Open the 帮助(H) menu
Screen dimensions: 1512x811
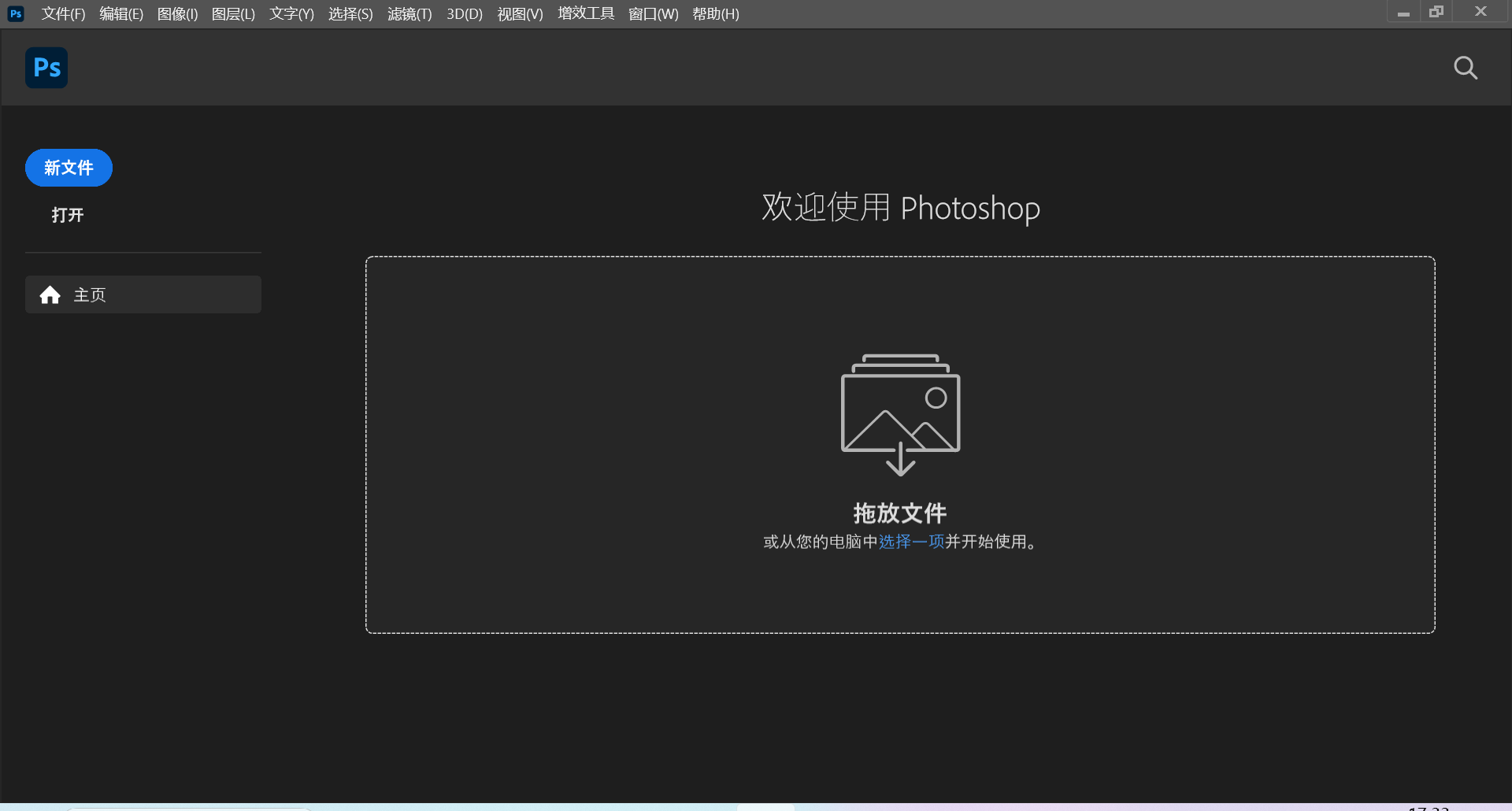(716, 13)
